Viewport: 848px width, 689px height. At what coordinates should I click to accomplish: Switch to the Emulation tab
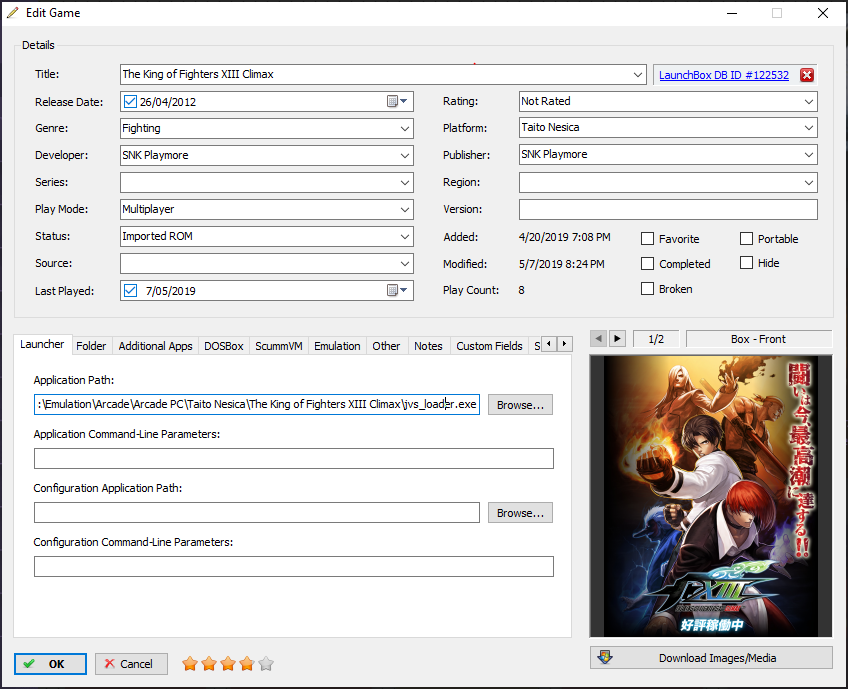click(337, 346)
